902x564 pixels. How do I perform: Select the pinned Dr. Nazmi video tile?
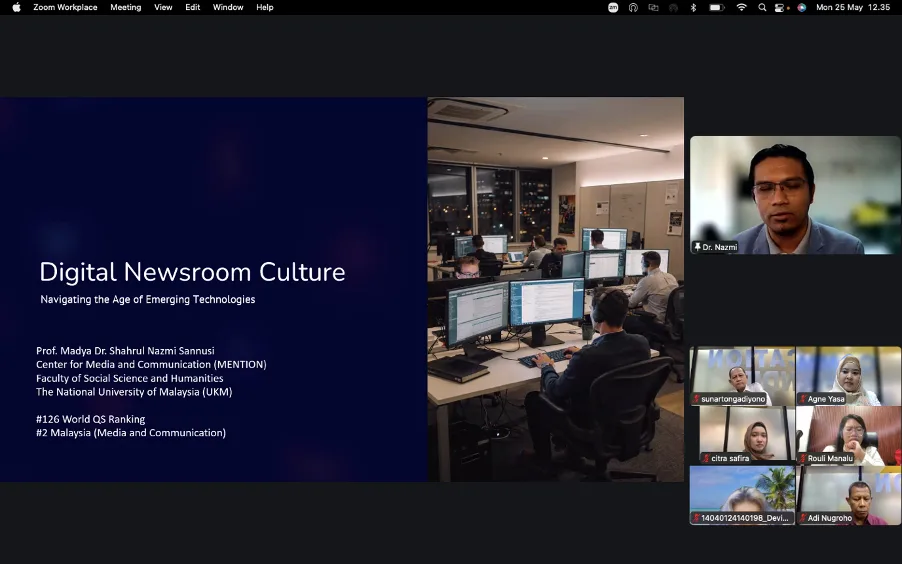tap(795, 195)
